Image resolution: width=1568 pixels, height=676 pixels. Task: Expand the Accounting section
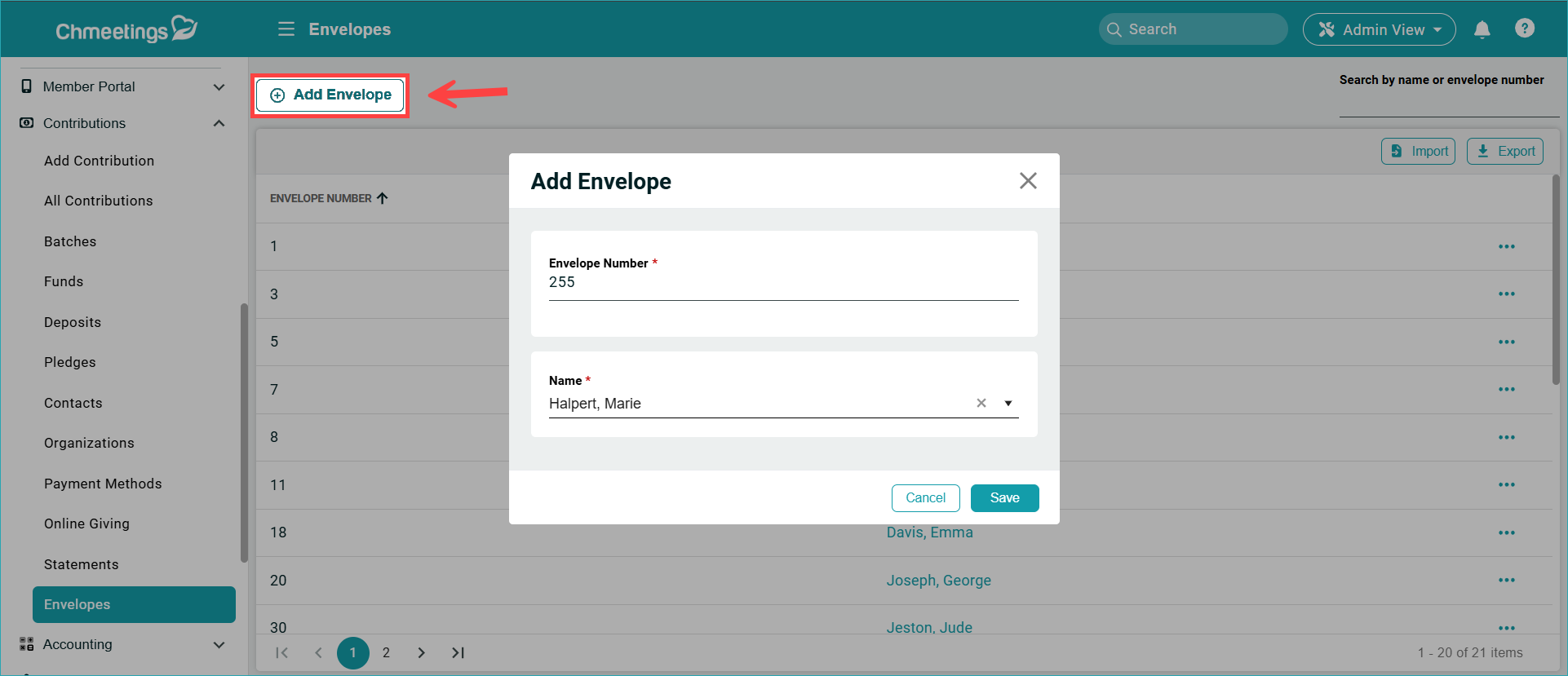click(219, 645)
